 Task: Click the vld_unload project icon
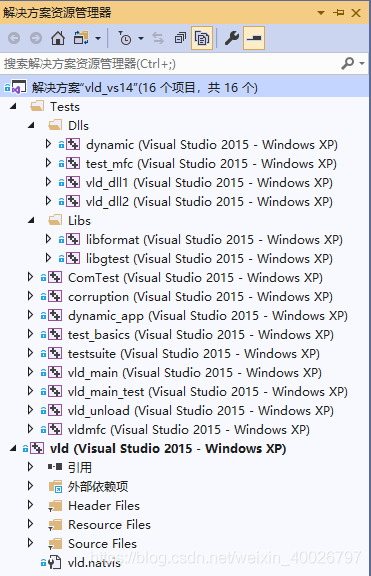(x=55, y=410)
